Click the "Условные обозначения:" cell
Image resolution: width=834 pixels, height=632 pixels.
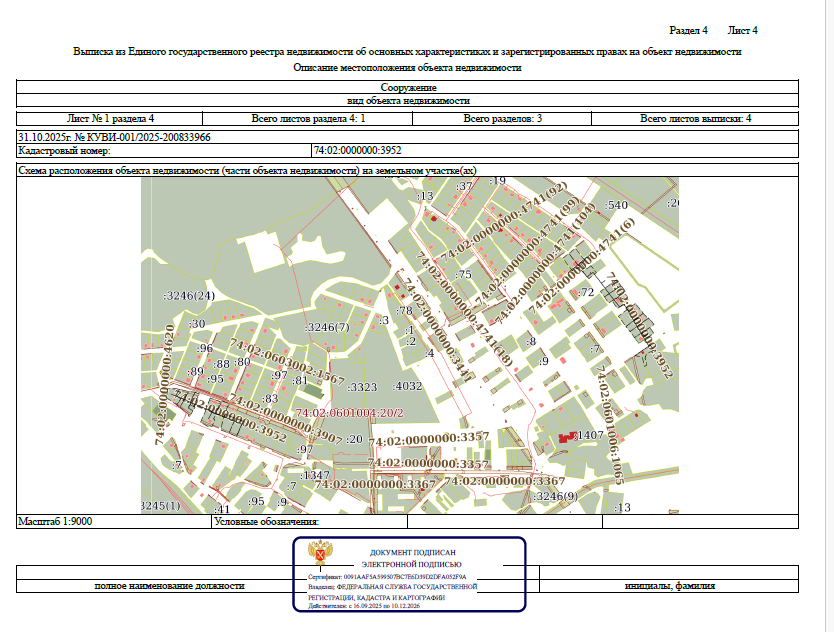tap(310, 521)
